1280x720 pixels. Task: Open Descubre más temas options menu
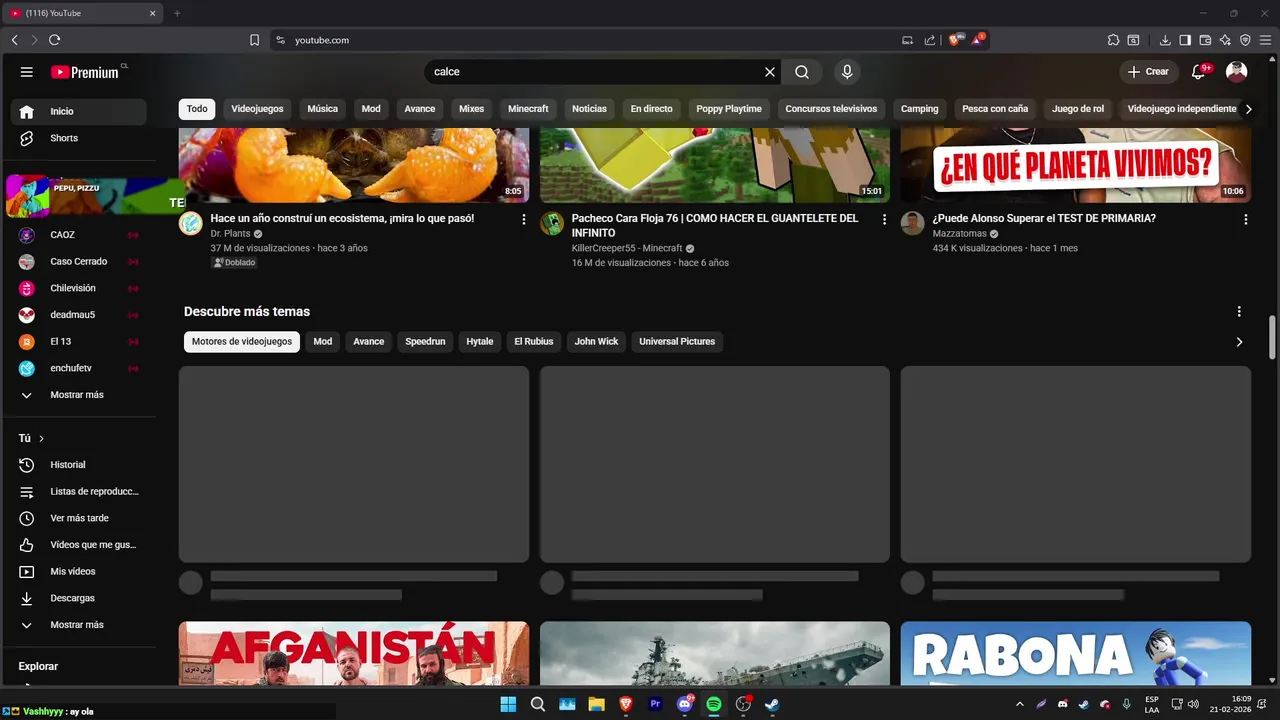(x=1239, y=312)
